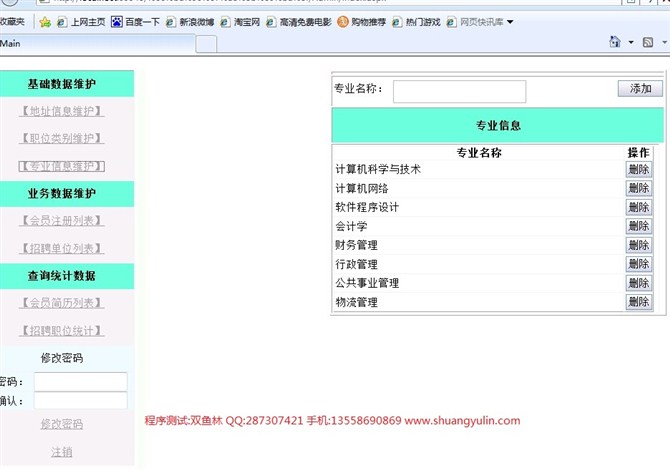The image size is (670, 470).
Task: Focus the 专业名称 input field
Action: (x=459, y=91)
